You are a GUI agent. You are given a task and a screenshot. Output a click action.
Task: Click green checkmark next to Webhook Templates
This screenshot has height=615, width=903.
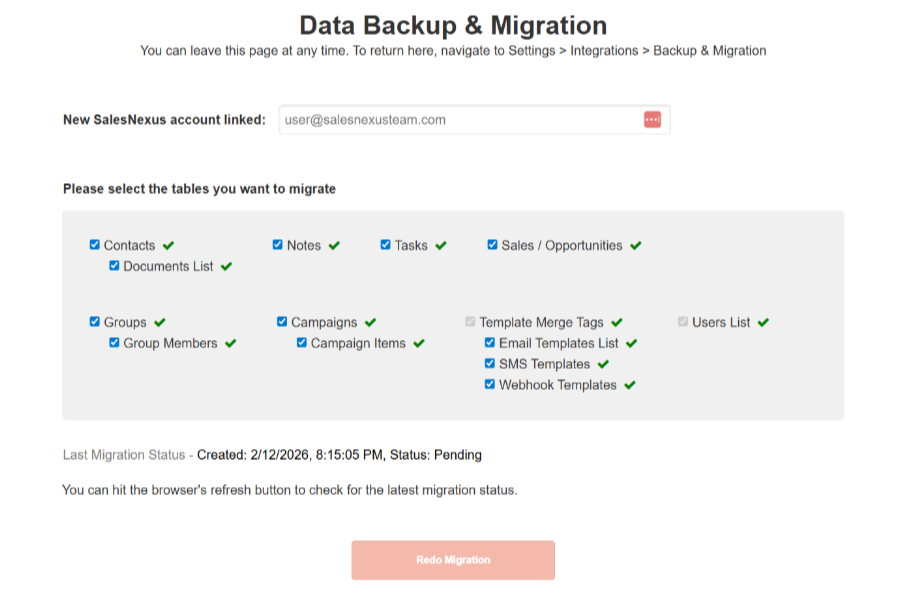[x=630, y=385]
